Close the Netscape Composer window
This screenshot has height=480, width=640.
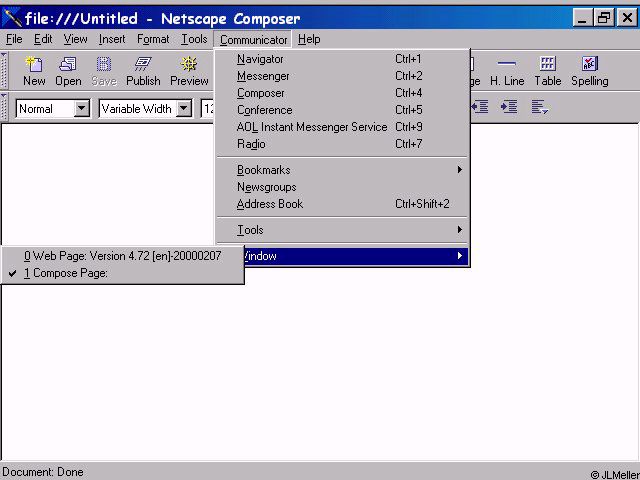tap(627, 18)
